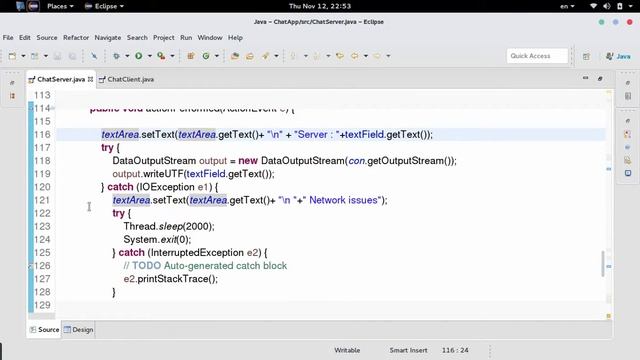Open the Search menu
The height and width of the screenshot is (360, 640).
[x=137, y=38]
